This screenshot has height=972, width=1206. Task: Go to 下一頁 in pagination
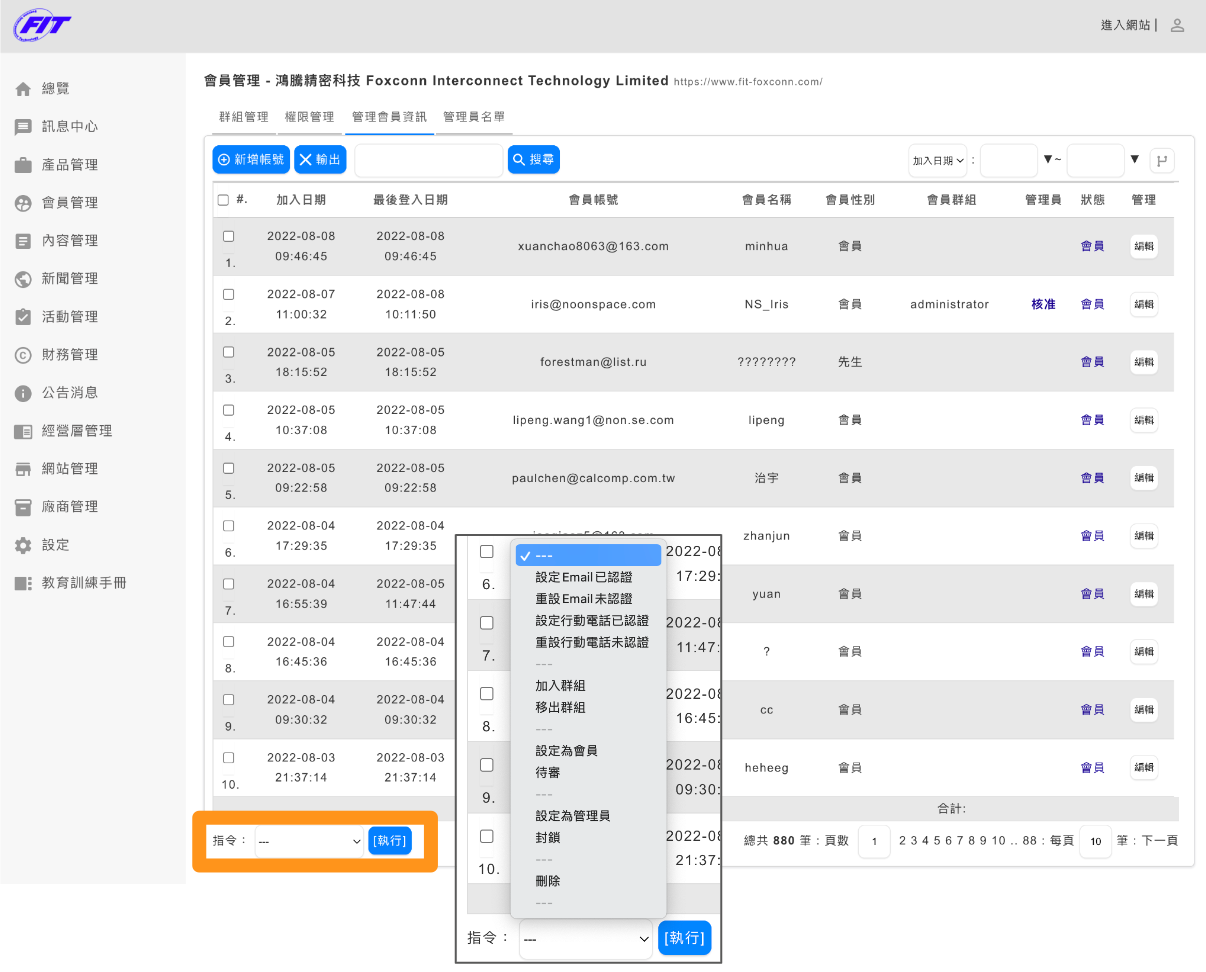1160,841
